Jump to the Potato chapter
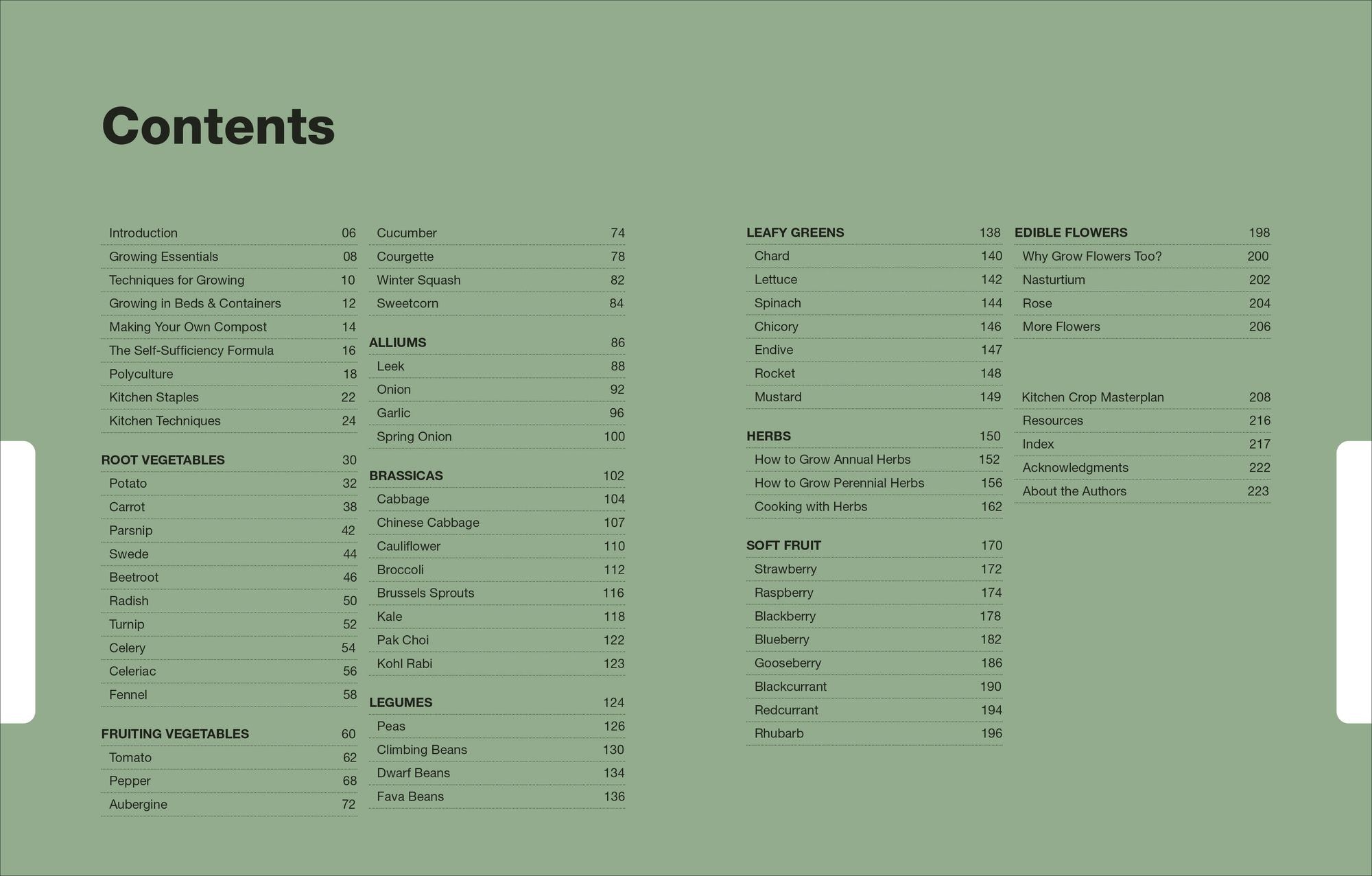This screenshot has height=876, width=1372. click(128, 484)
